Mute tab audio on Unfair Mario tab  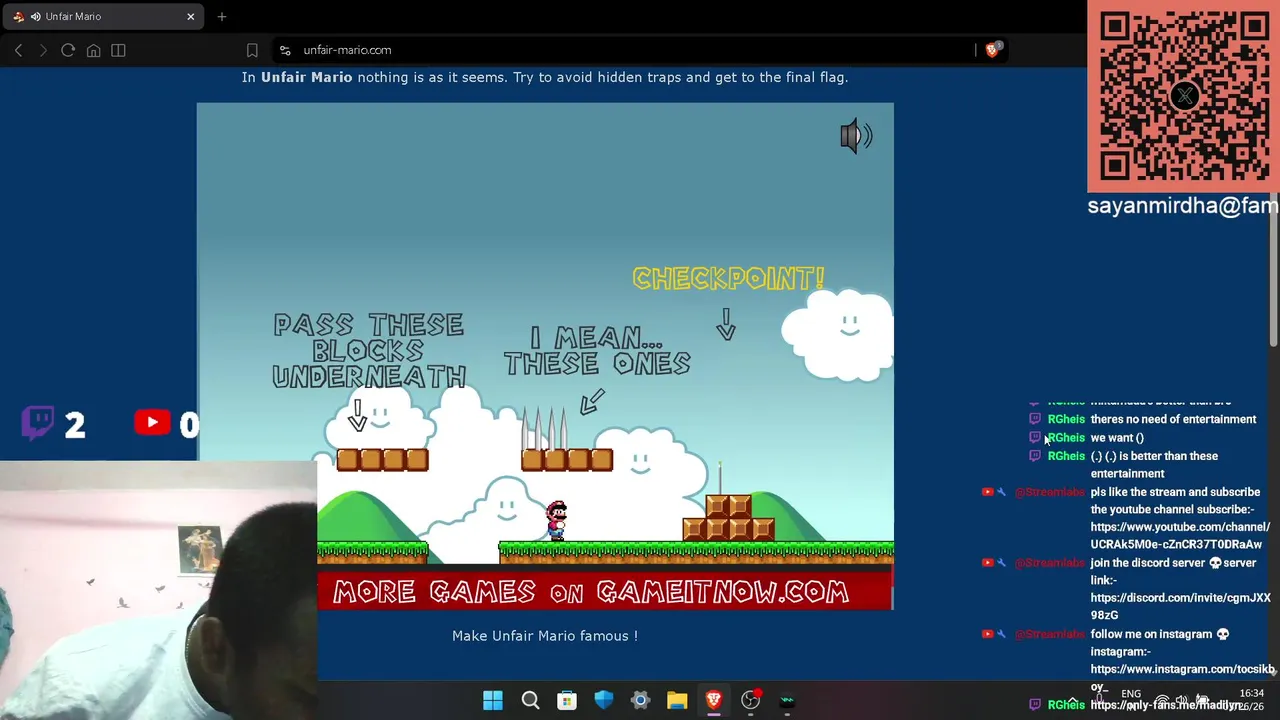(x=36, y=16)
